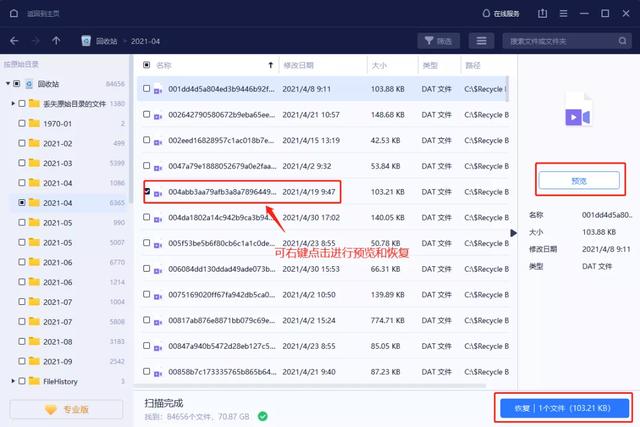Go forward with the right arrow
Image resolution: width=640 pixels, height=427 pixels.
(36, 41)
